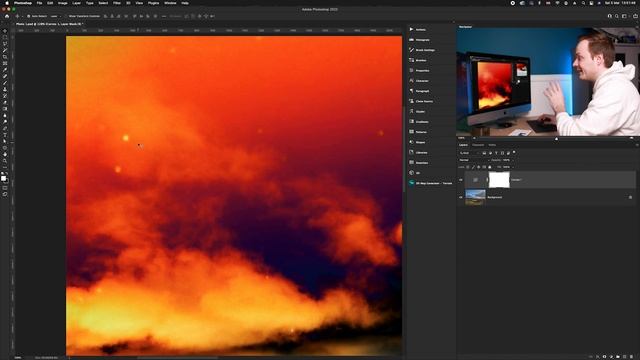This screenshot has width=640, height=360.
Task: Hide the Background layer
Action: (461, 197)
